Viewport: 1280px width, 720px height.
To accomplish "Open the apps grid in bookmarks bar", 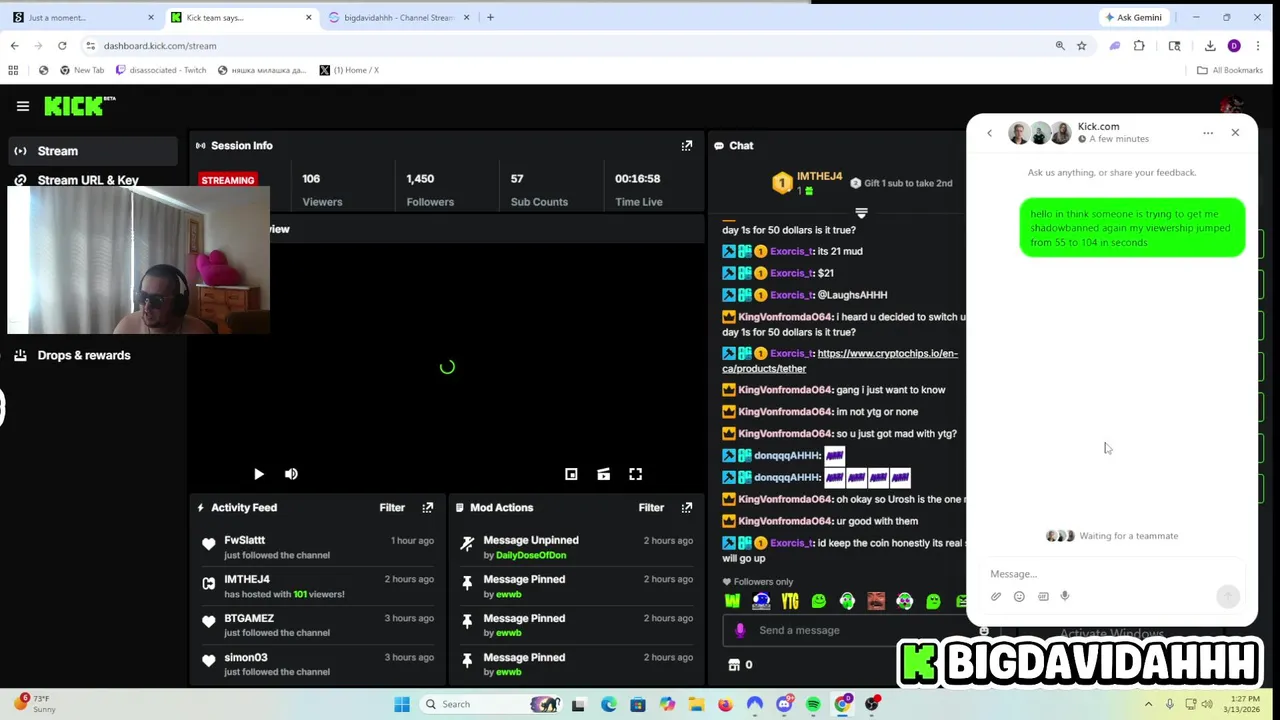I will [x=13, y=70].
